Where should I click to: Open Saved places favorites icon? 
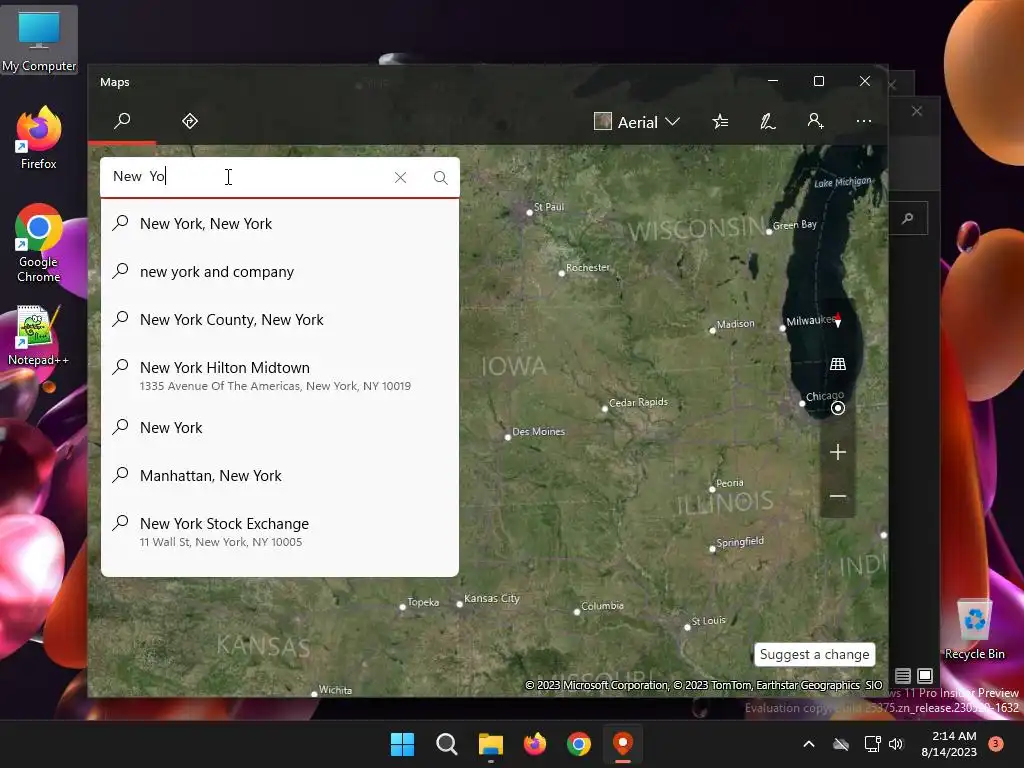click(x=720, y=121)
